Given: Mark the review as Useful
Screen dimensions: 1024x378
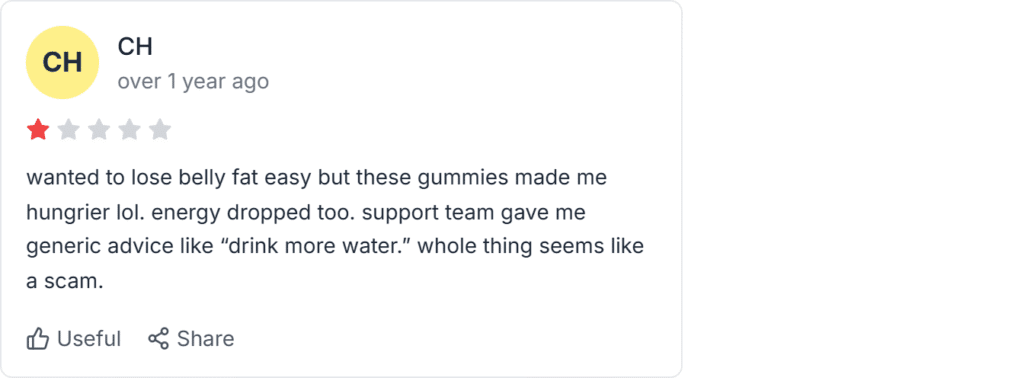Looking at the screenshot, I should (74, 339).
